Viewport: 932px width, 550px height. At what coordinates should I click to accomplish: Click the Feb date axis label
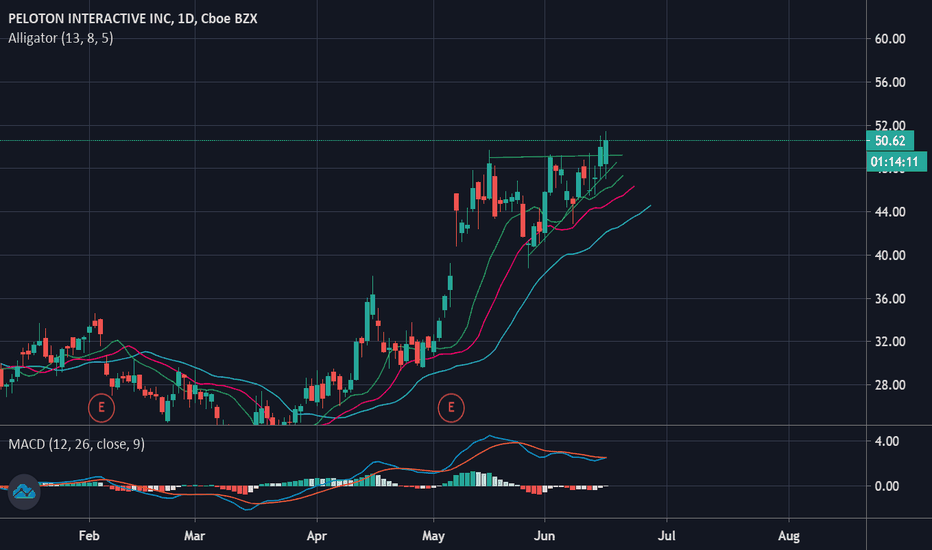click(x=89, y=536)
